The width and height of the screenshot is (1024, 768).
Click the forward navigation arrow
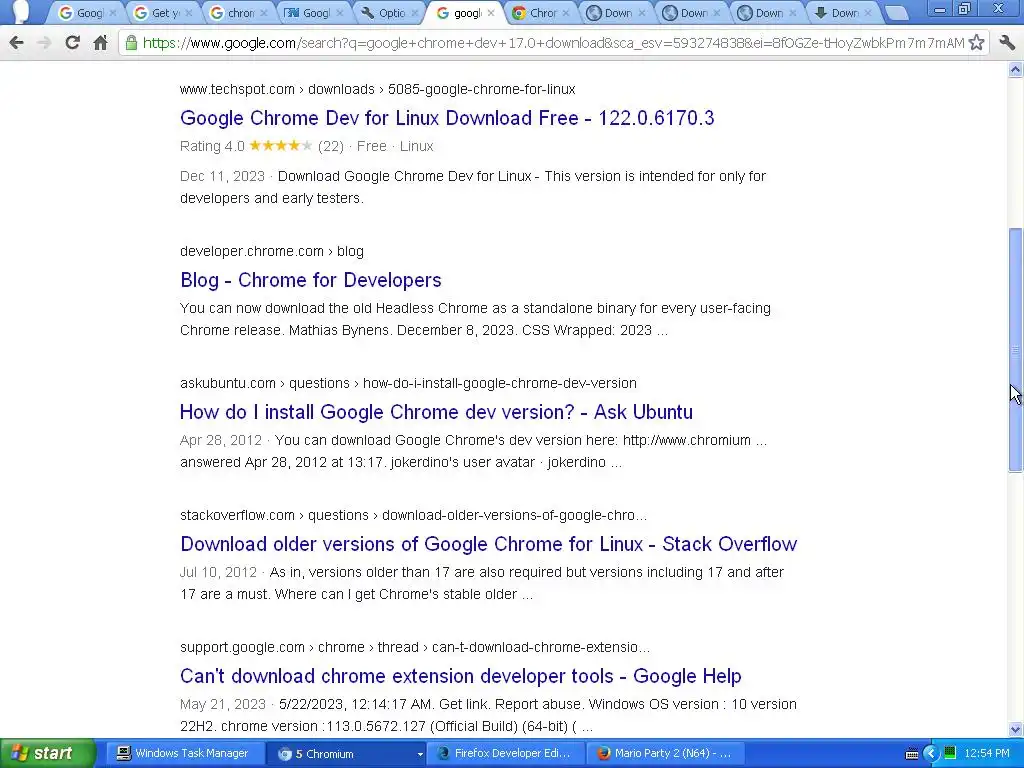(x=44, y=43)
